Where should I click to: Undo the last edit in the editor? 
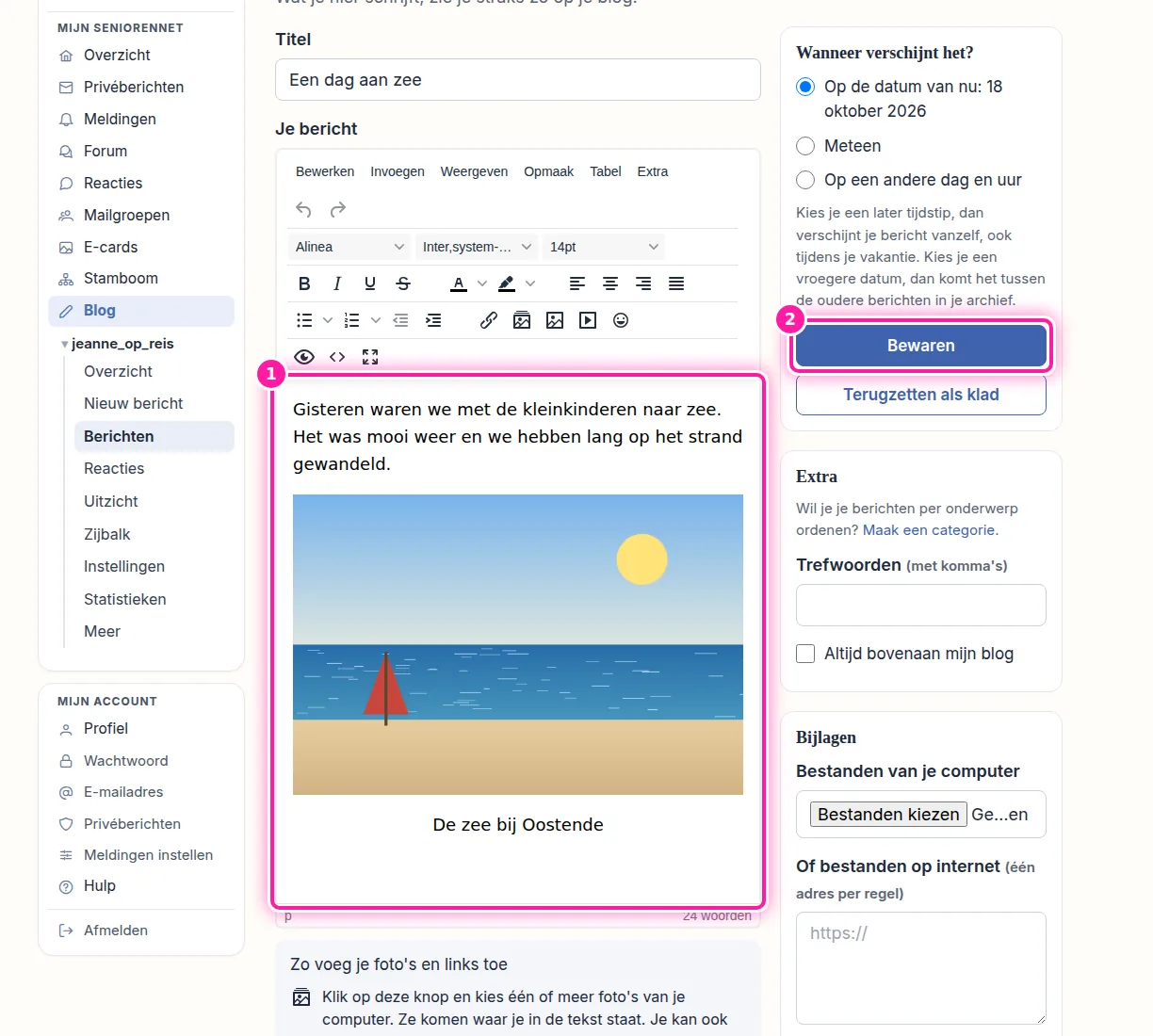click(303, 209)
